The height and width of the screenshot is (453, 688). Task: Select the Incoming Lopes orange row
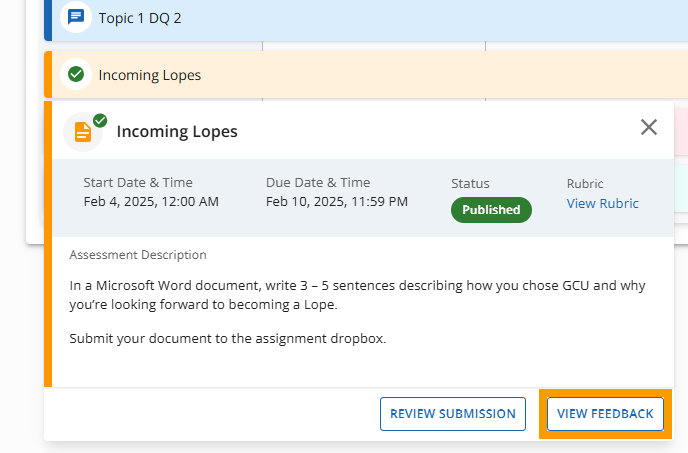point(366,75)
